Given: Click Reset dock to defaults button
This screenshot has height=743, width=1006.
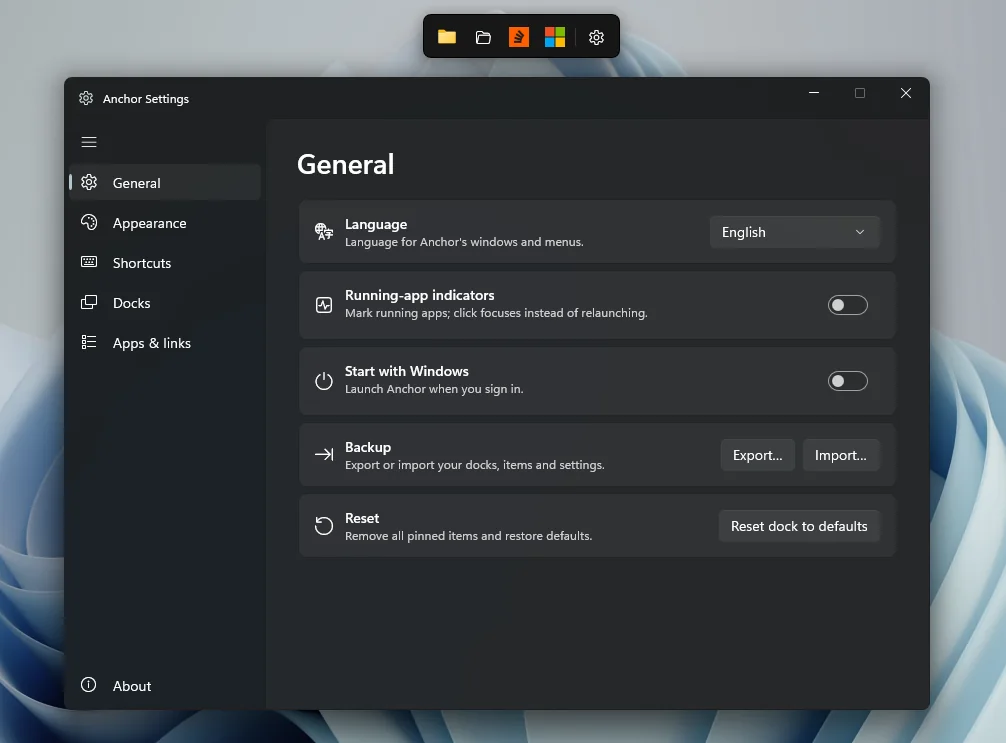Looking at the screenshot, I should [x=799, y=526].
